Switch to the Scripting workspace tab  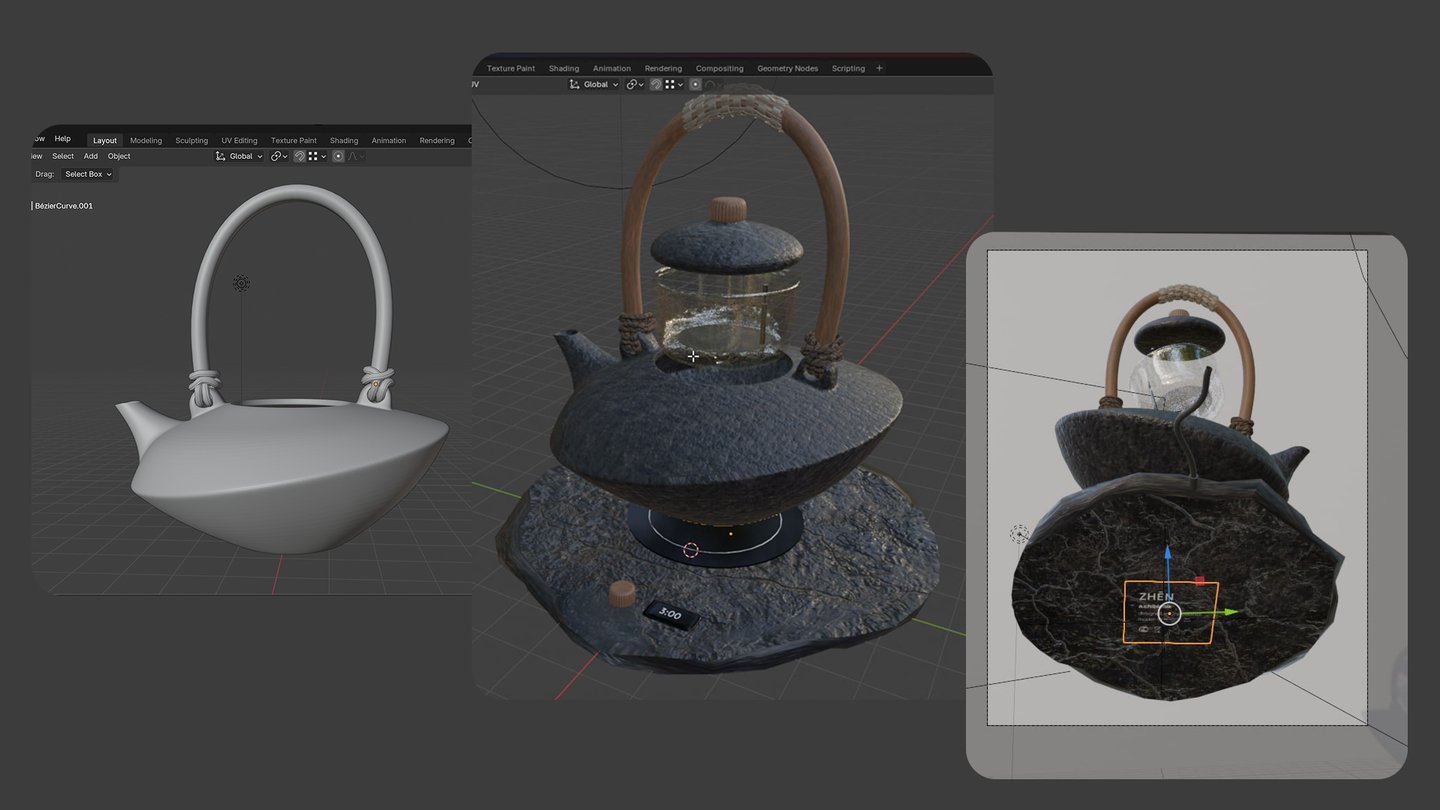click(x=848, y=69)
